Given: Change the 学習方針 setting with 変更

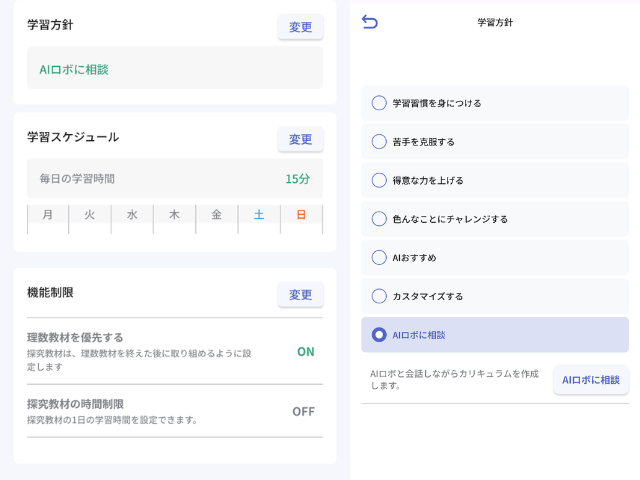Looking at the screenshot, I should (x=300, y=27).
